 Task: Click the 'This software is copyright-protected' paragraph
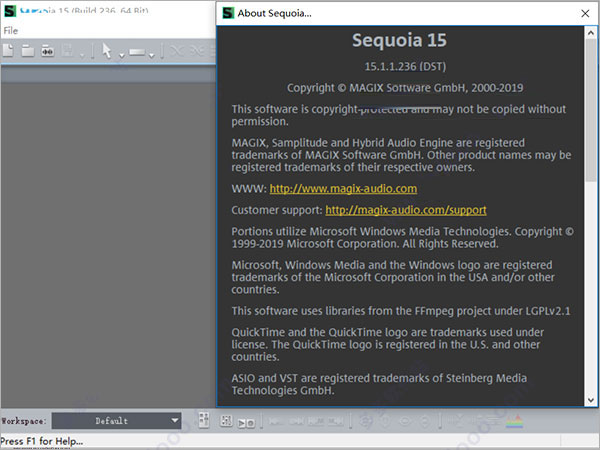398,115
